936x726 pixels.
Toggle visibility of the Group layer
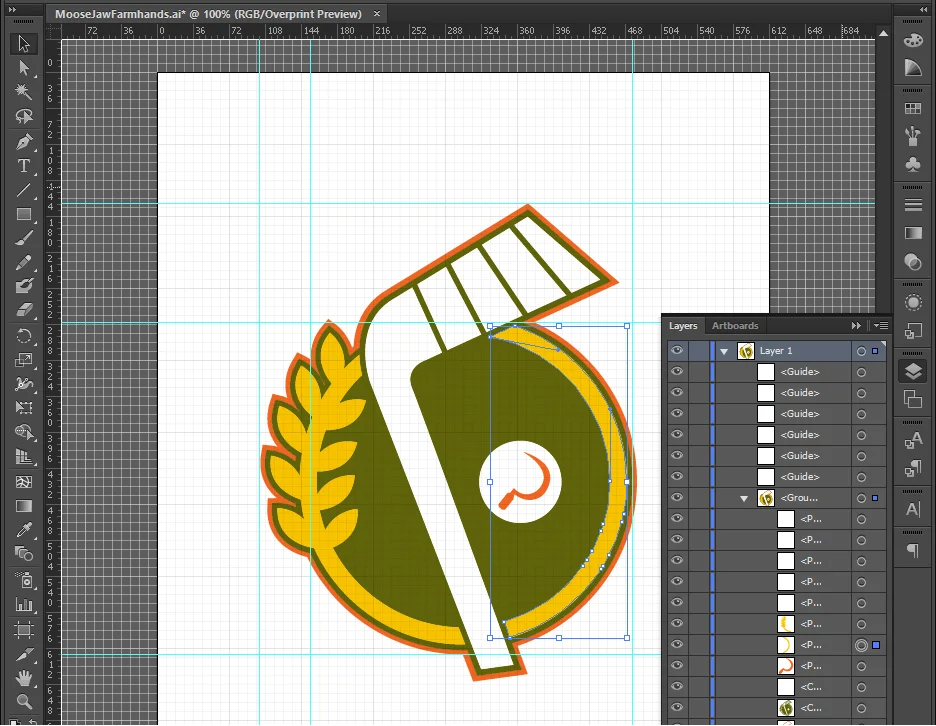coord(677,497)
